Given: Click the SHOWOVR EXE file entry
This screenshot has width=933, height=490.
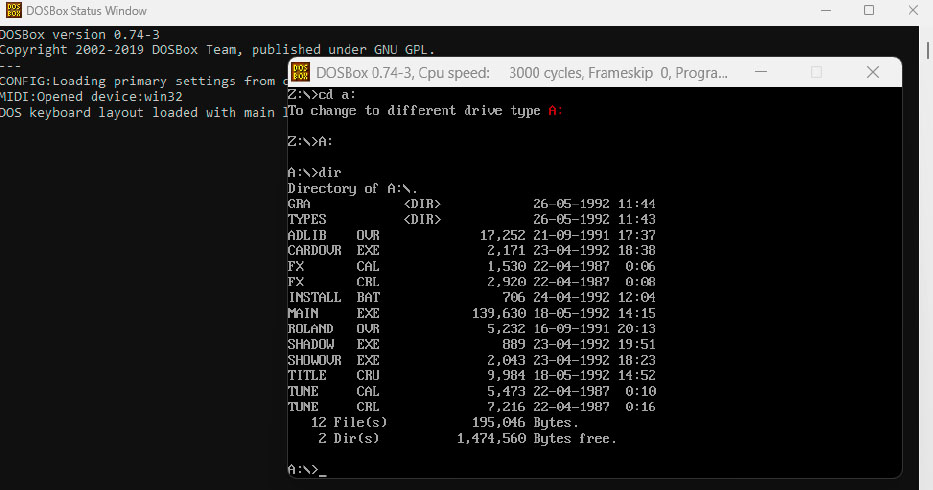Looking at the screenshot, I should (x=471, y=360).
